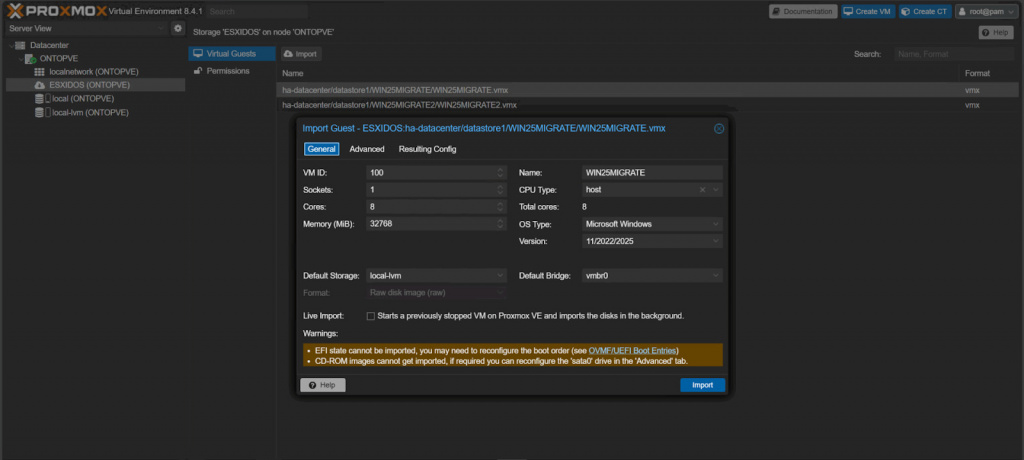Viewport: 1024px width, 460px height.
Task: Click the Sockets spinner arrows
Action: click(x=501, y=189)
